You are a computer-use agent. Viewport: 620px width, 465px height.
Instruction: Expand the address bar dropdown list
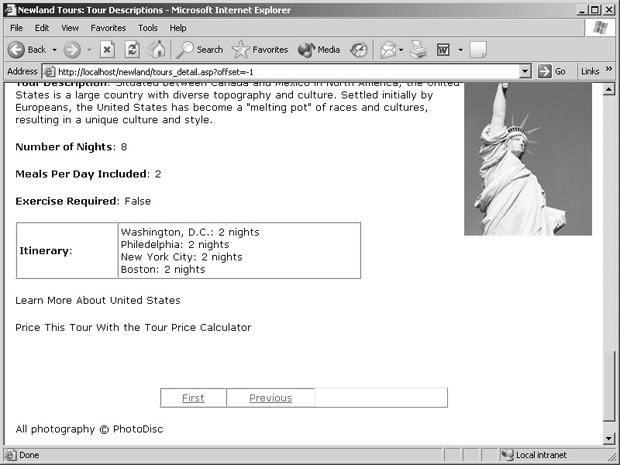pyautogui.click(x=525, y=72)
